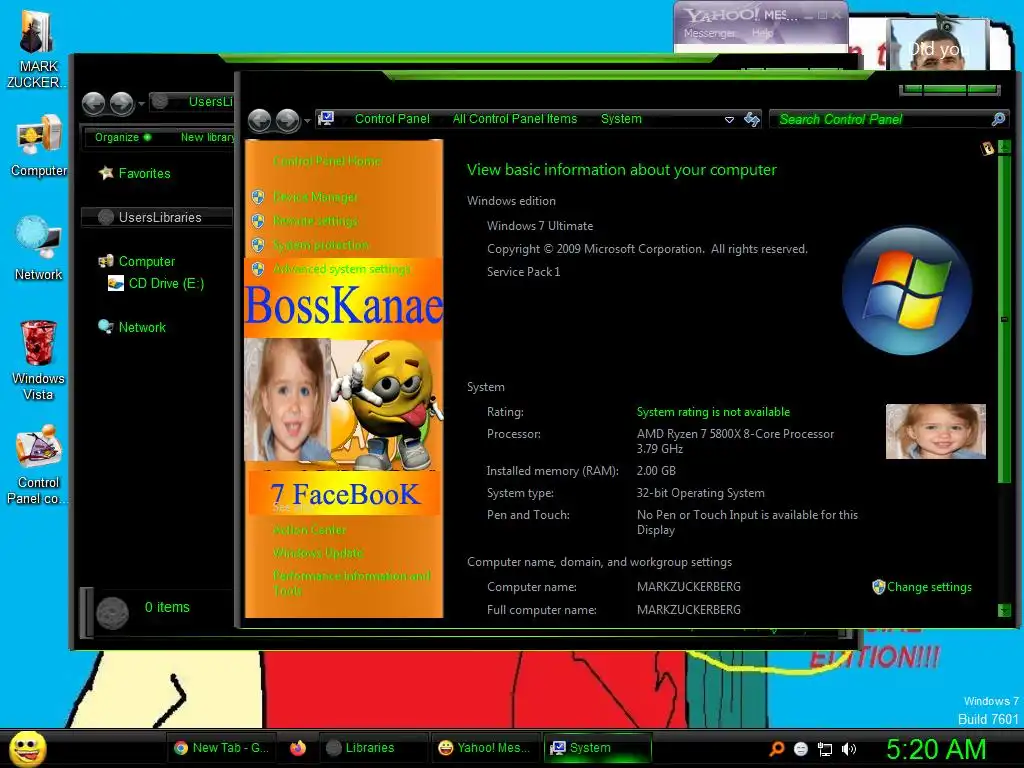
Task: Select System breadcrumb
Action: (x=621, y=119)
